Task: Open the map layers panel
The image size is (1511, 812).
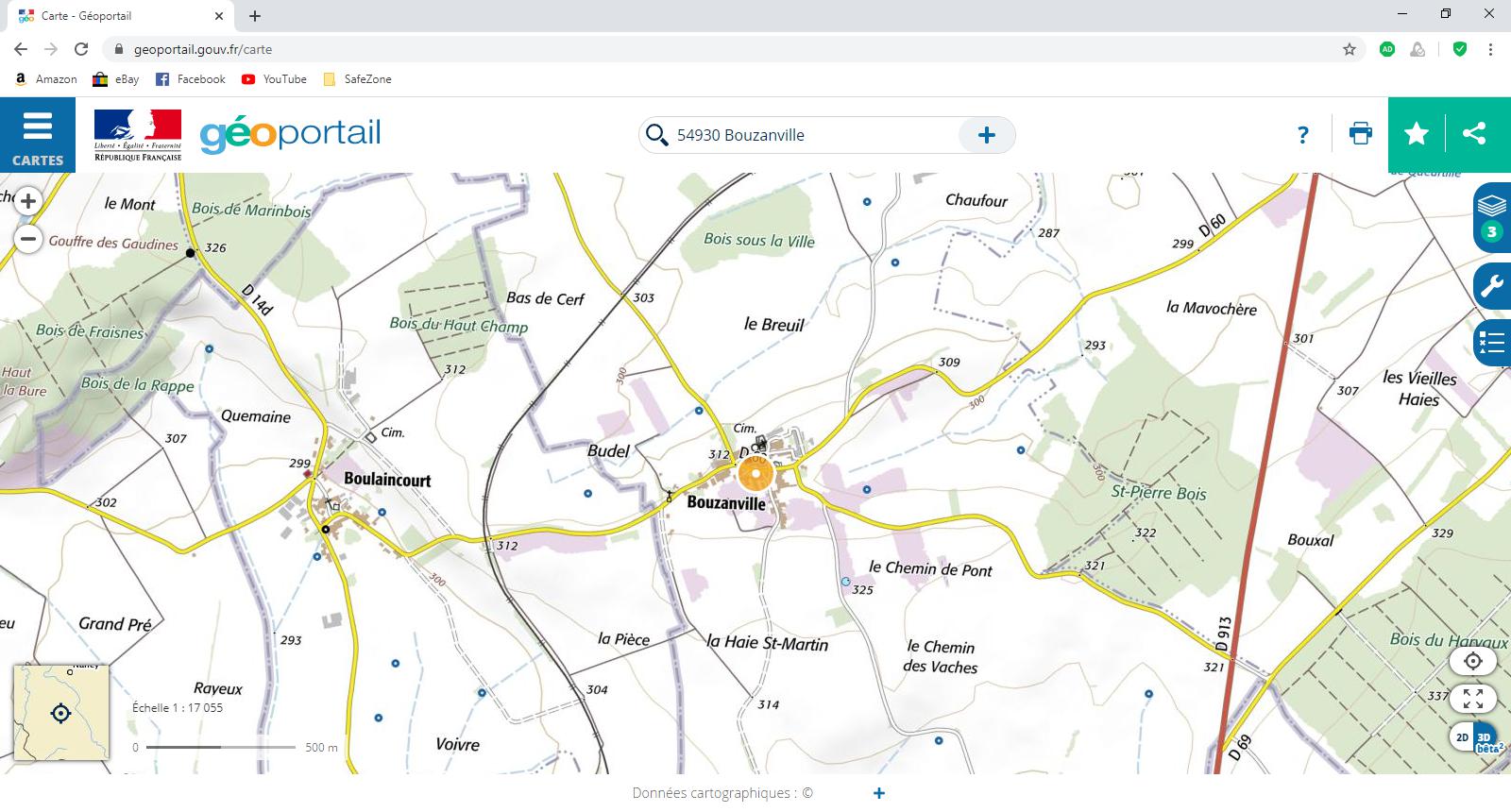Action: (1492, 216)
